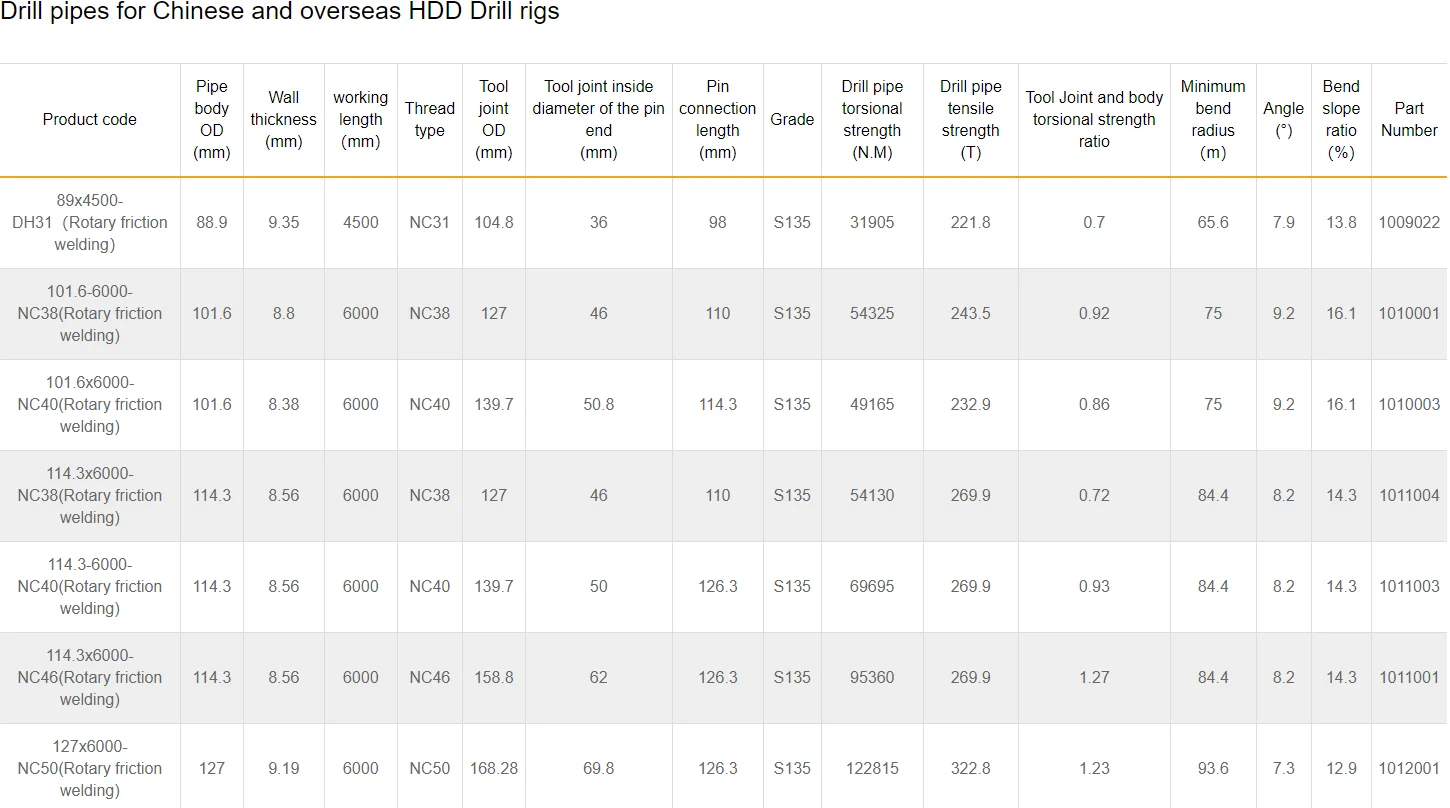Screen dimensions: 1450x808
Task: Select the tool joint OD value 168.28
Action: coord(494,769)
